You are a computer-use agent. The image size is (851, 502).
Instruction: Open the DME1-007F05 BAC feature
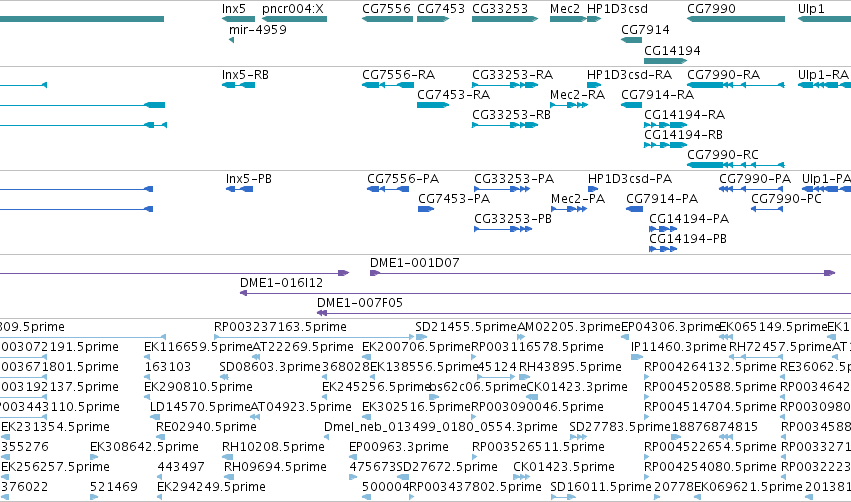click(x=584, y=313)
